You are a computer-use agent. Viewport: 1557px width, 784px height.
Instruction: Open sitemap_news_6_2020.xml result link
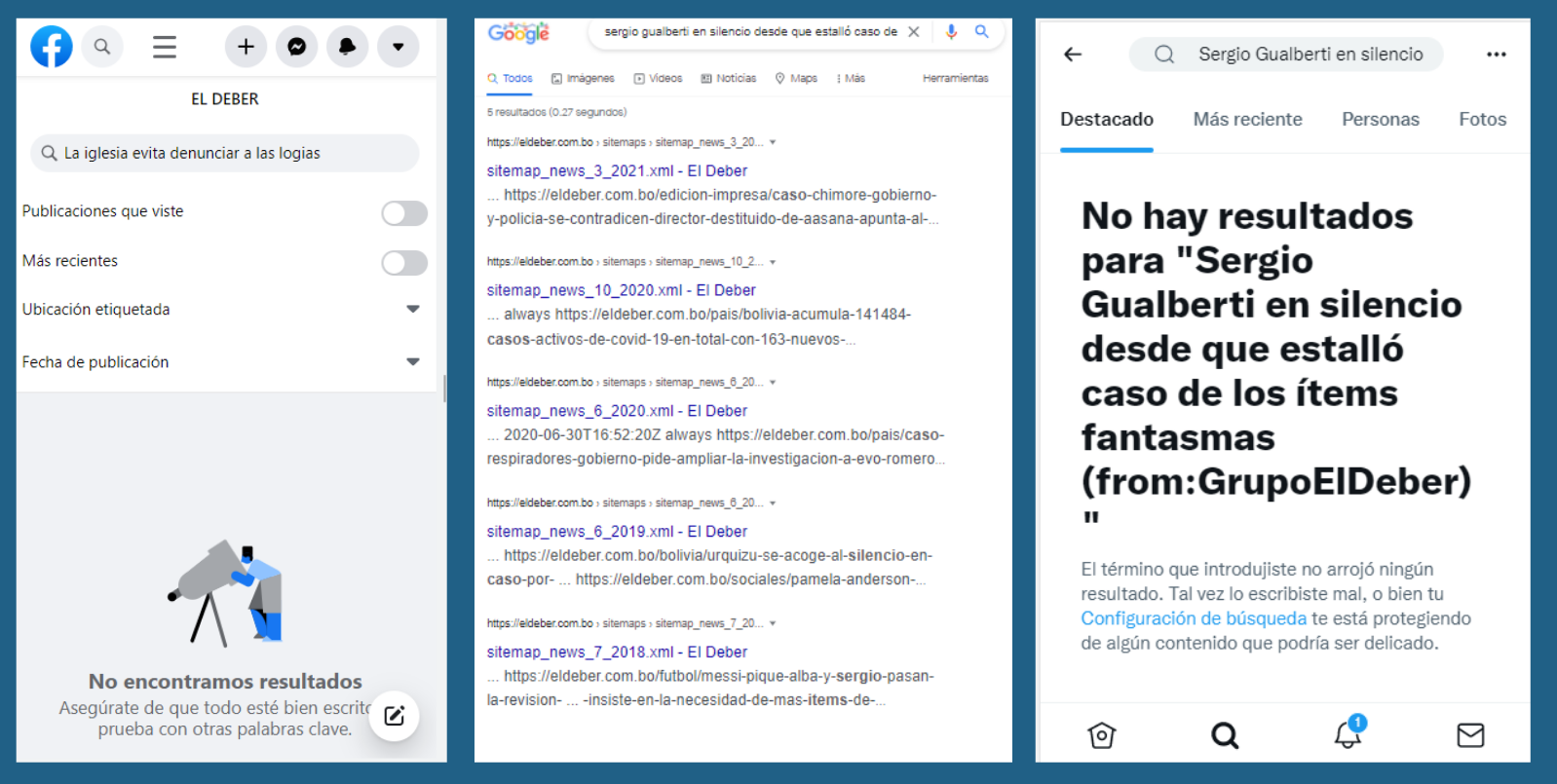coord(617,411)
